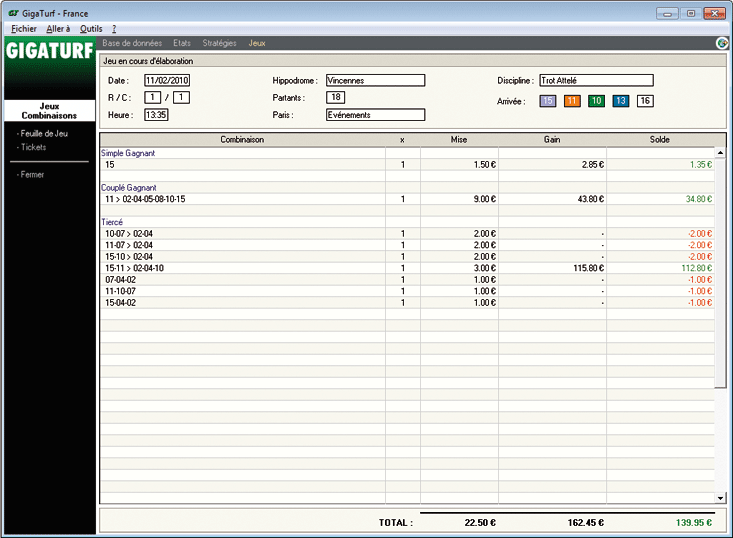Click blue arrivée swatch 13
The image size is (733, 538).
coord(621,101)
